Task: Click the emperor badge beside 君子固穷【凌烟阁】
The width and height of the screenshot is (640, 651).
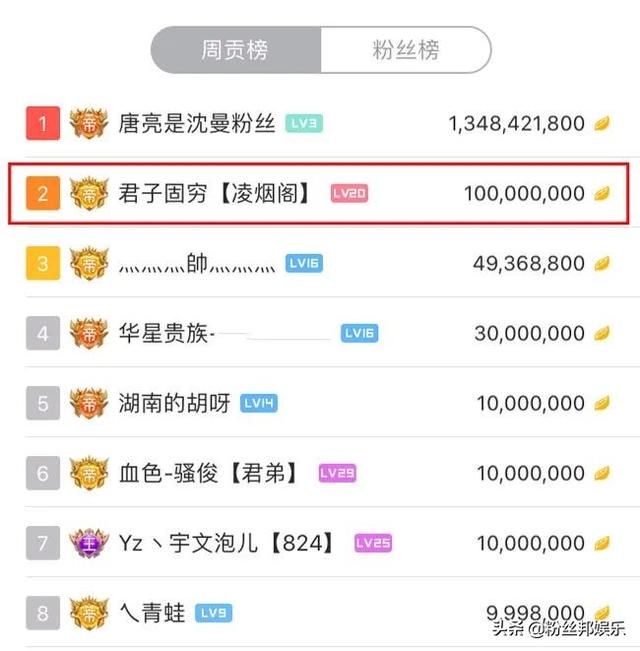Action: coord(89,193)
